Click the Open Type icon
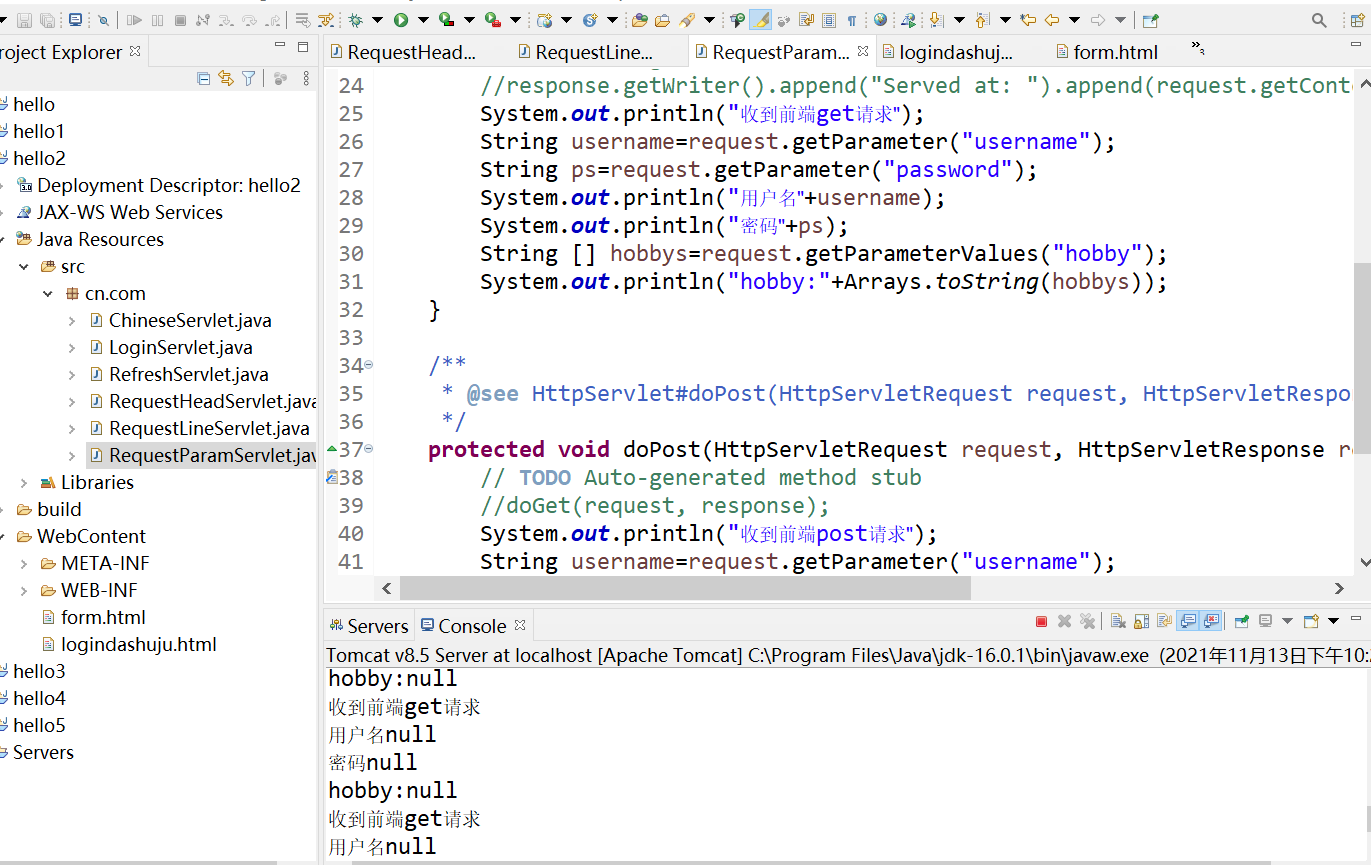The height and width of the screenshot is (865, 1371). [638, 20]
